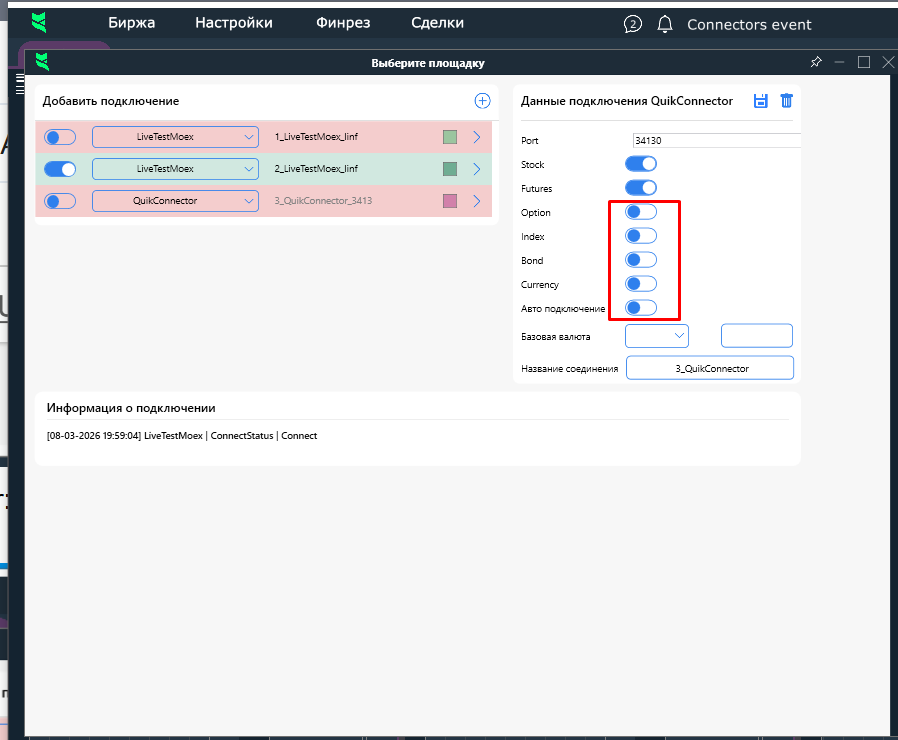Click the plus icon to add connection
This screenshot has height=740, width=898.
click(x=482, y=101)
